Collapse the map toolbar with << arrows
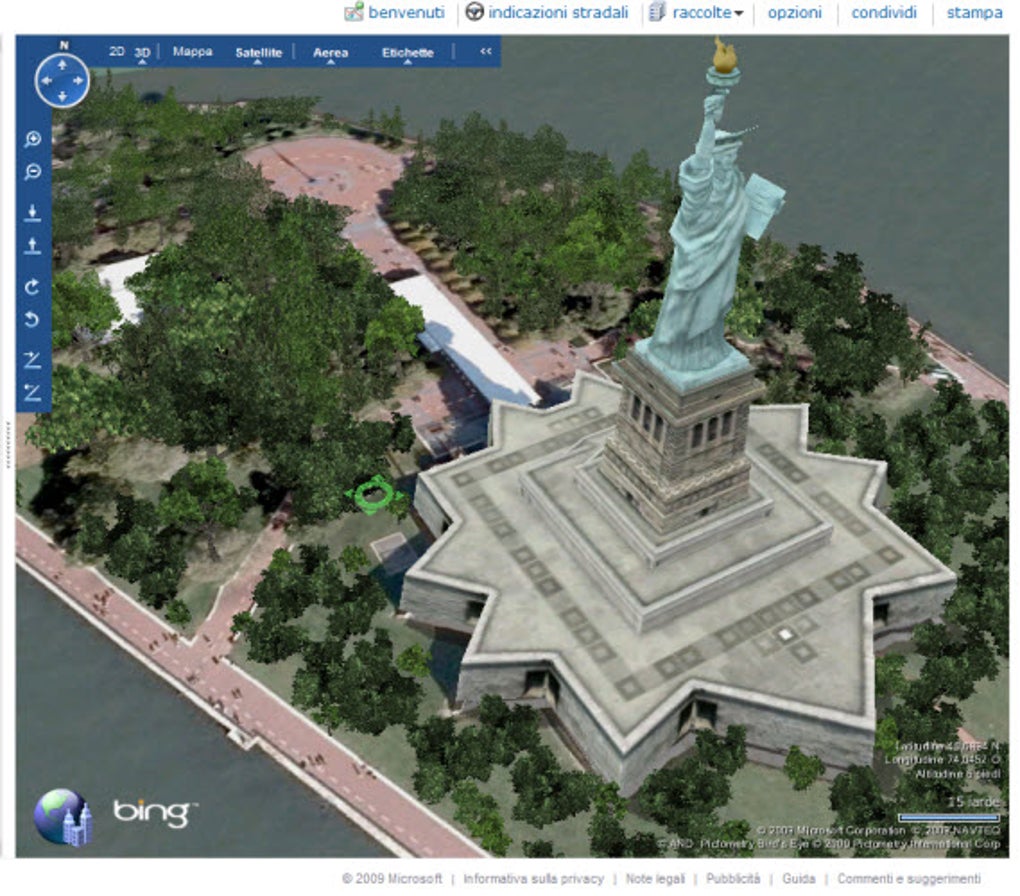1020x896 pixels. coord(486,51)
